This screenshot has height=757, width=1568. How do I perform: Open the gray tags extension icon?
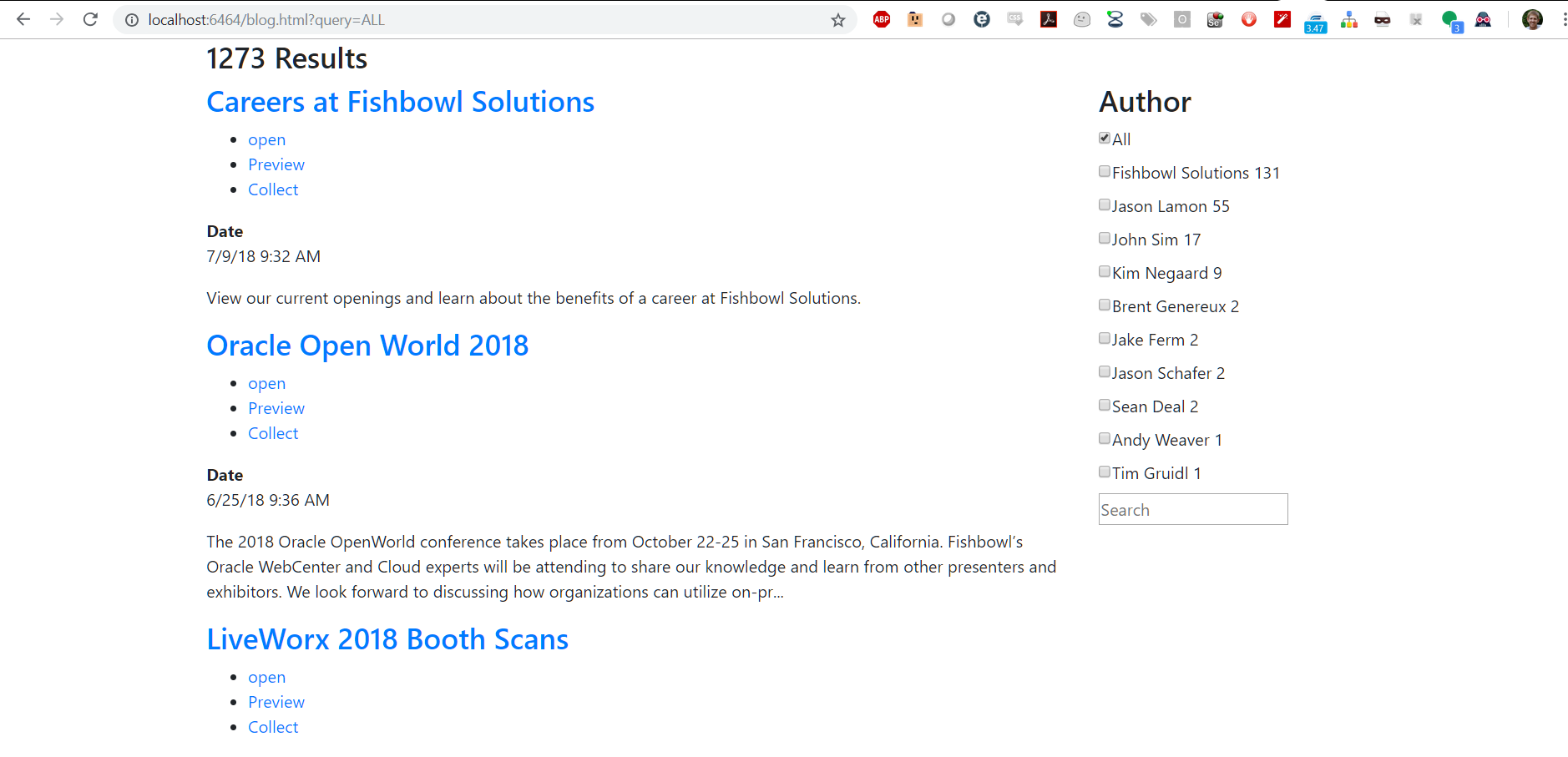click(x=1149, y=19)
